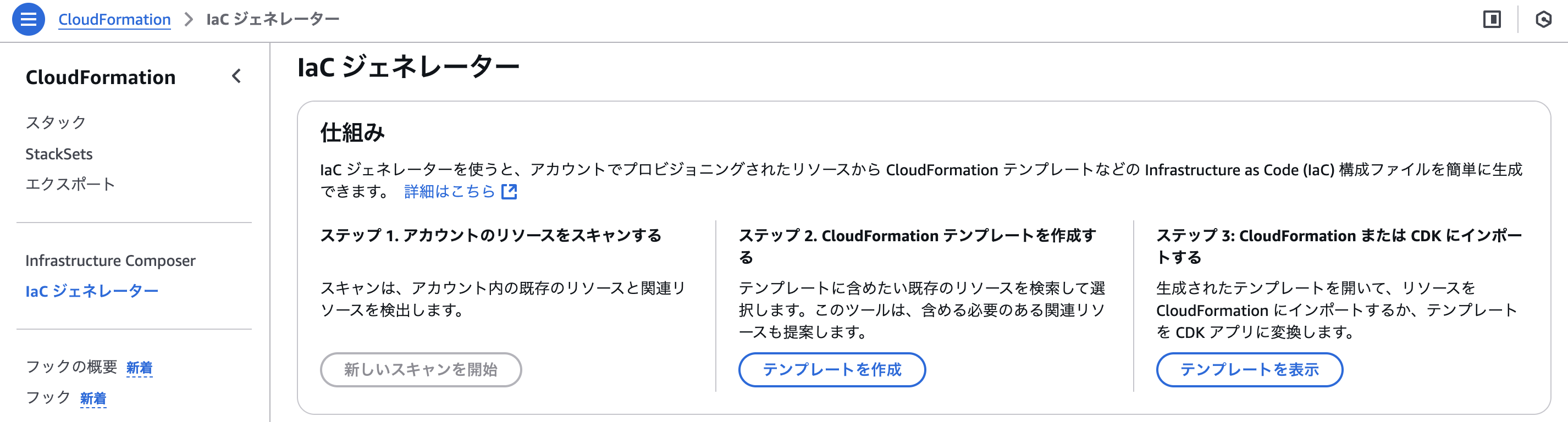This screenshot has width=1568, height=422.
Task: Click the テンプレートを作成 button
Action: tap(831, 369)
